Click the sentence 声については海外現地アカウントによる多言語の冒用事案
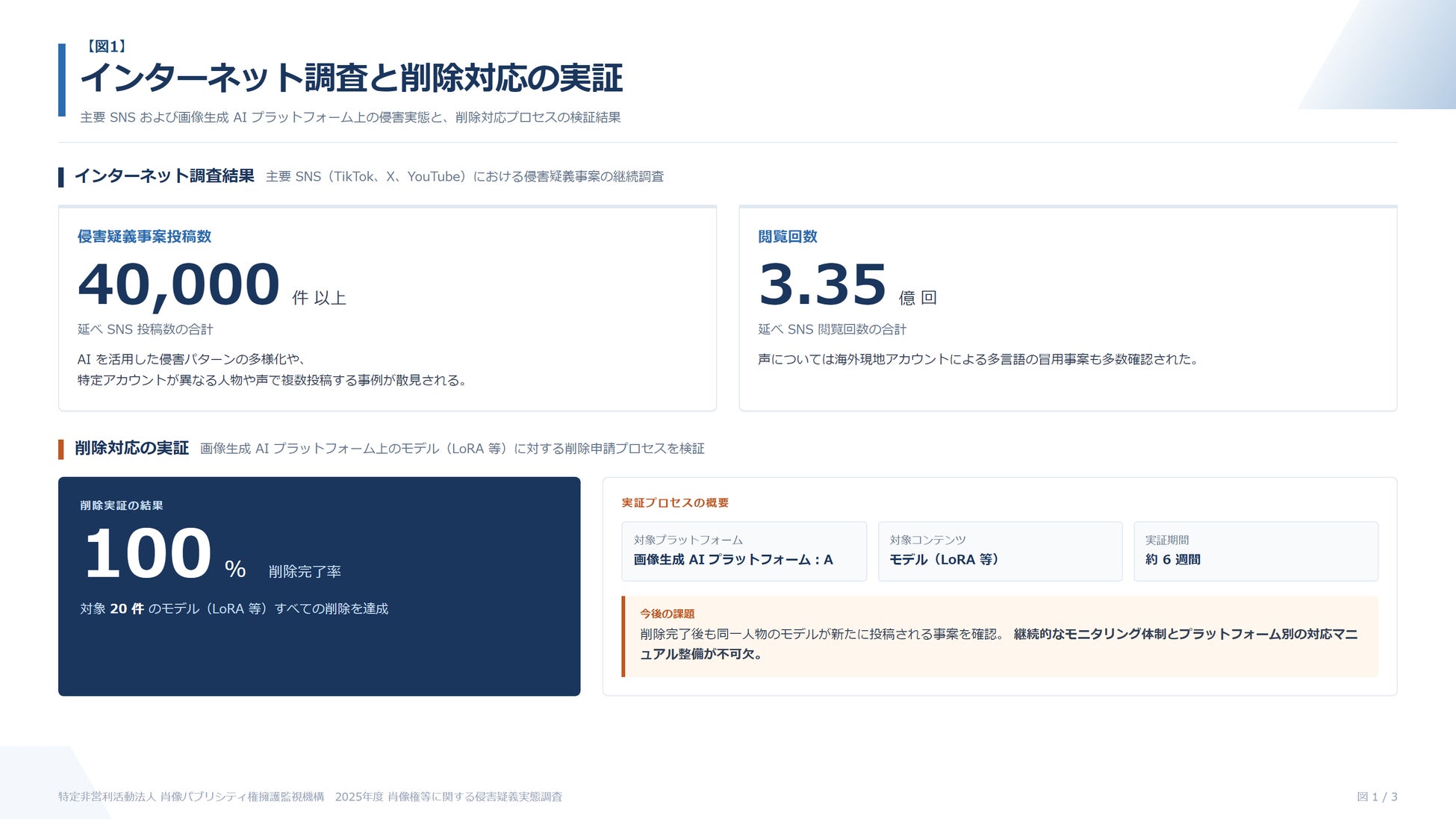1456x819 pixels. (x=979, y=359)
